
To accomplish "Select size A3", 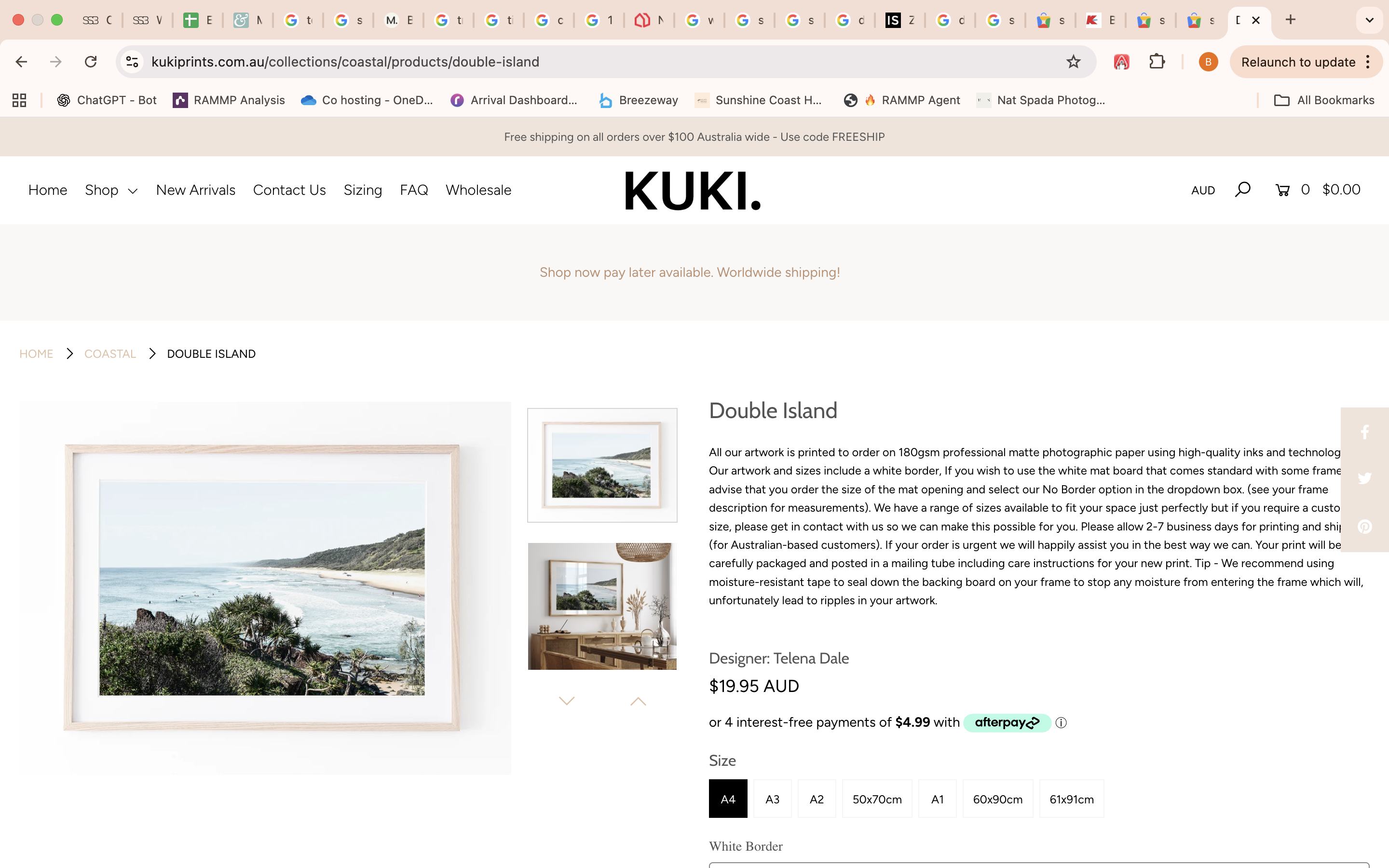I will click(772, 799).
